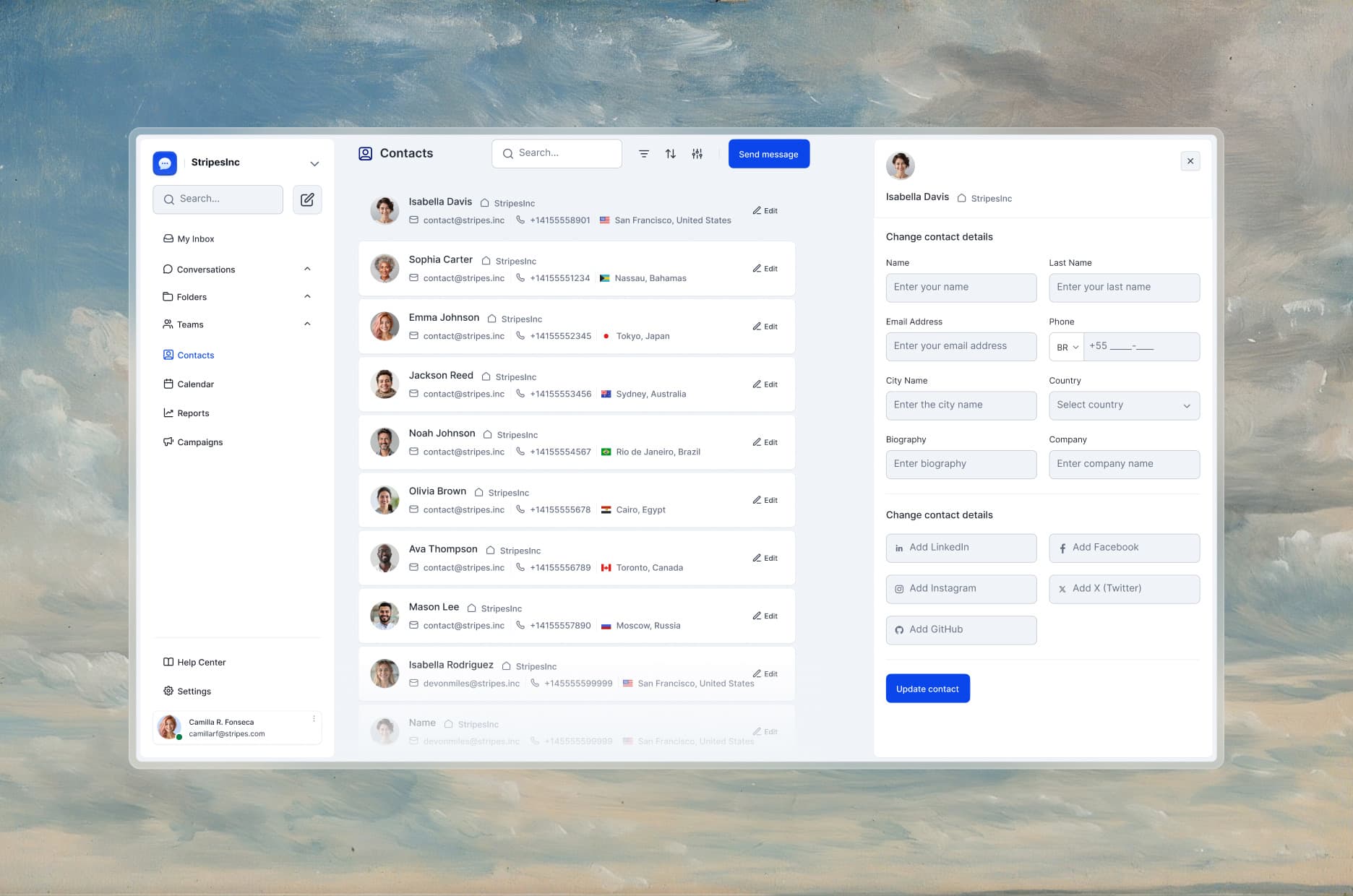
Task: Click the Send message button
Action: [x=769, y=154]
